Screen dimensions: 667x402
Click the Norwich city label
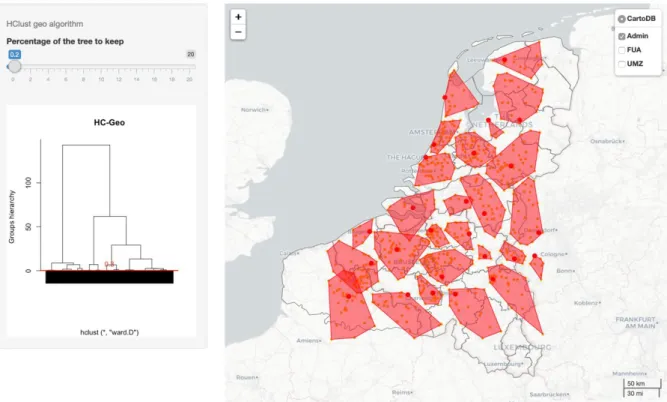pos(254,110)
